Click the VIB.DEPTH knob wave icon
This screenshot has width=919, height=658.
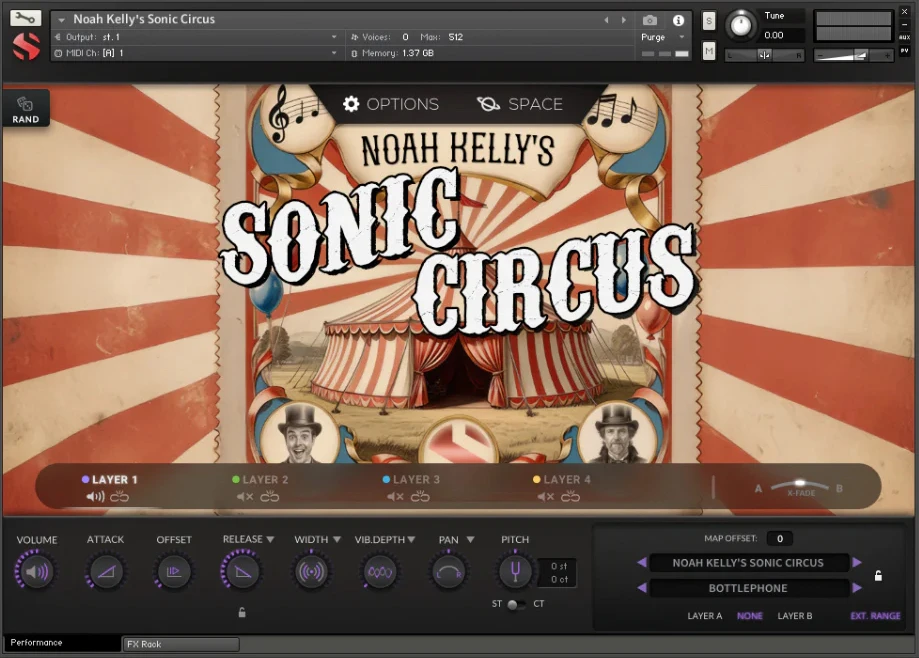coord(380,571)
